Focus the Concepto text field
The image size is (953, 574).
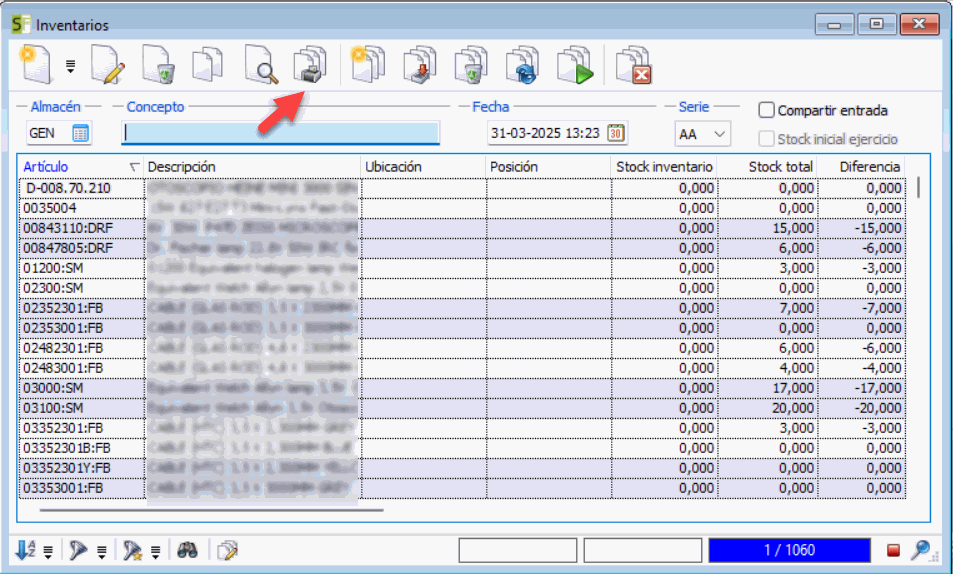pos(280,133)
